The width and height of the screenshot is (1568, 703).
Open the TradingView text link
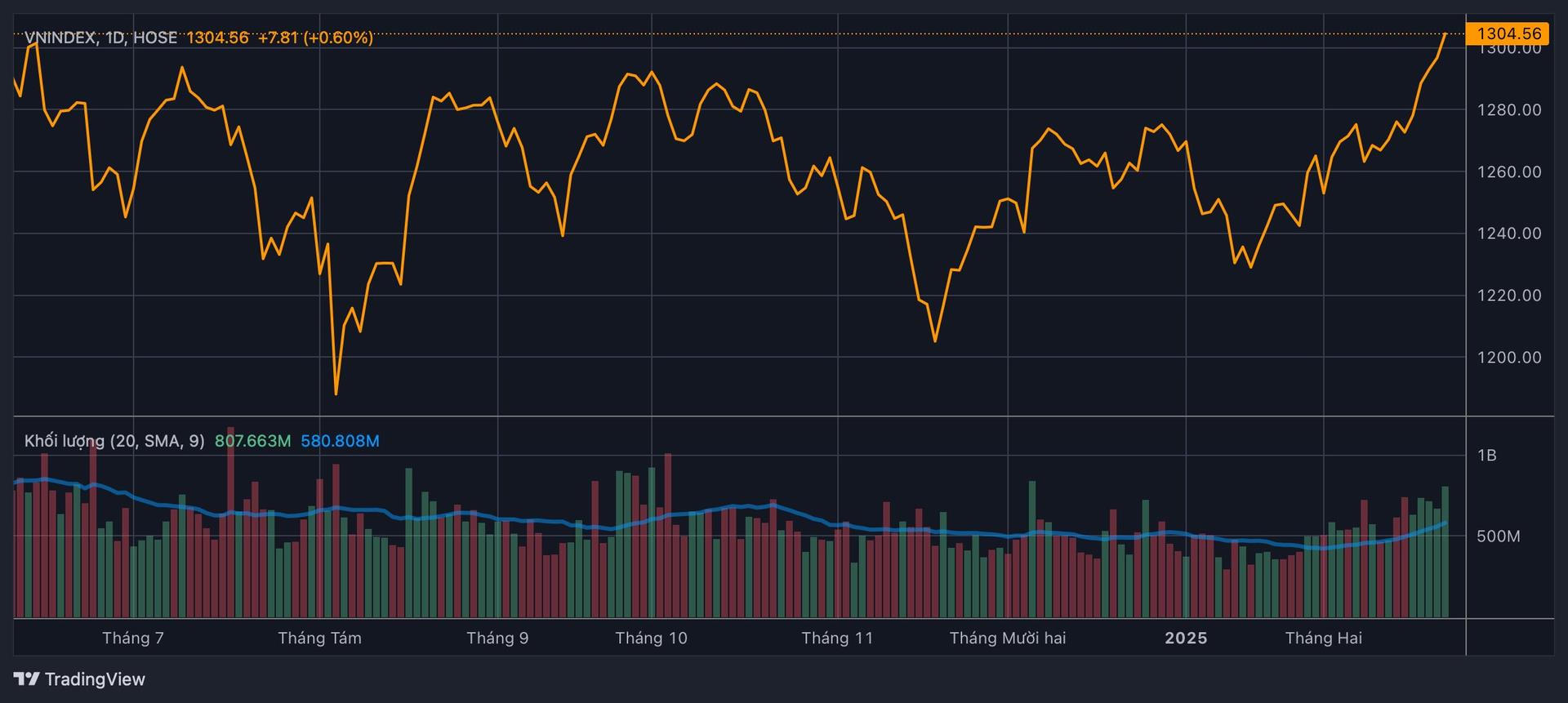tap(95, 679)
